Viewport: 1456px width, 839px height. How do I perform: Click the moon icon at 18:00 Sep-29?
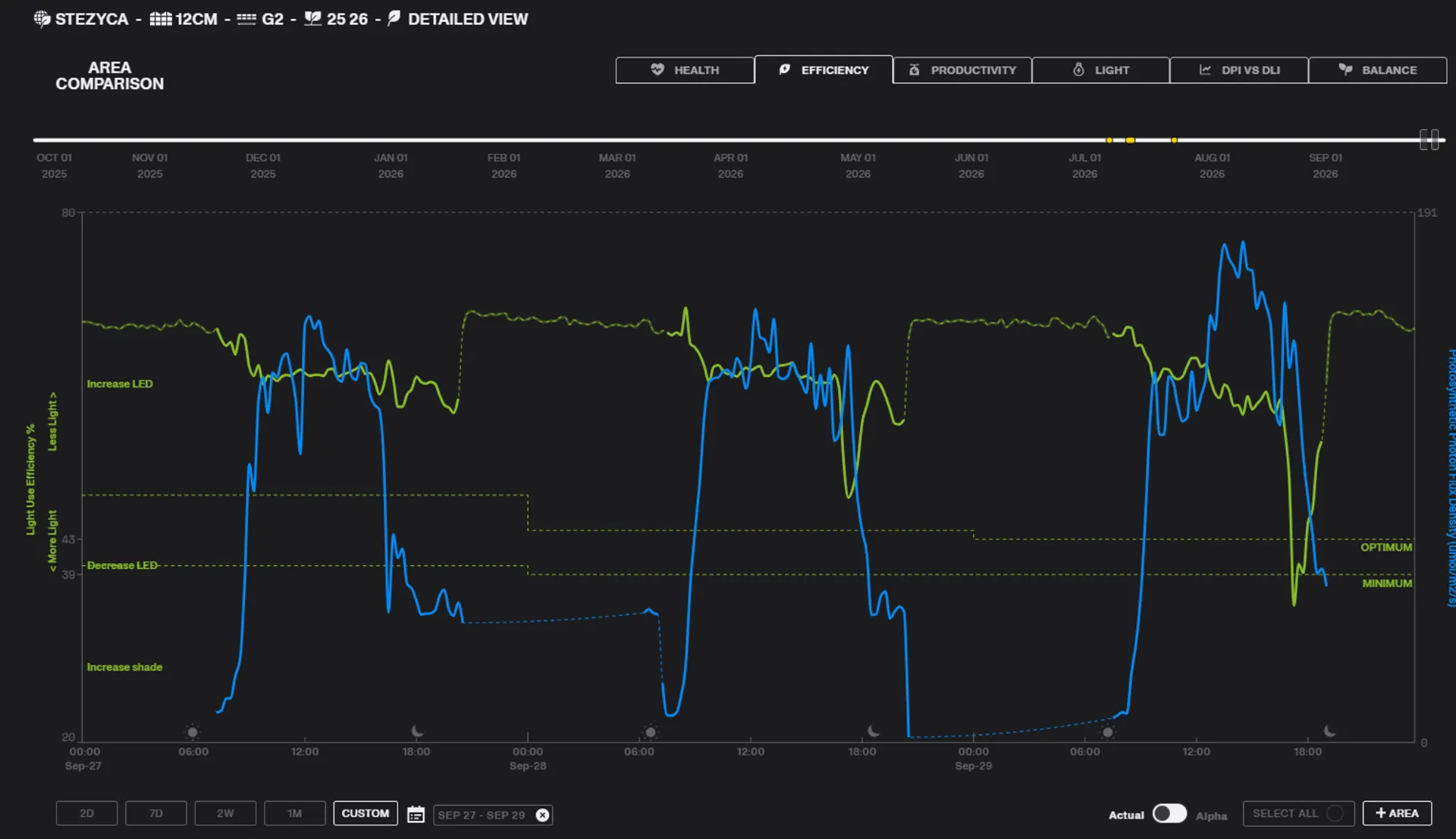1330,731
